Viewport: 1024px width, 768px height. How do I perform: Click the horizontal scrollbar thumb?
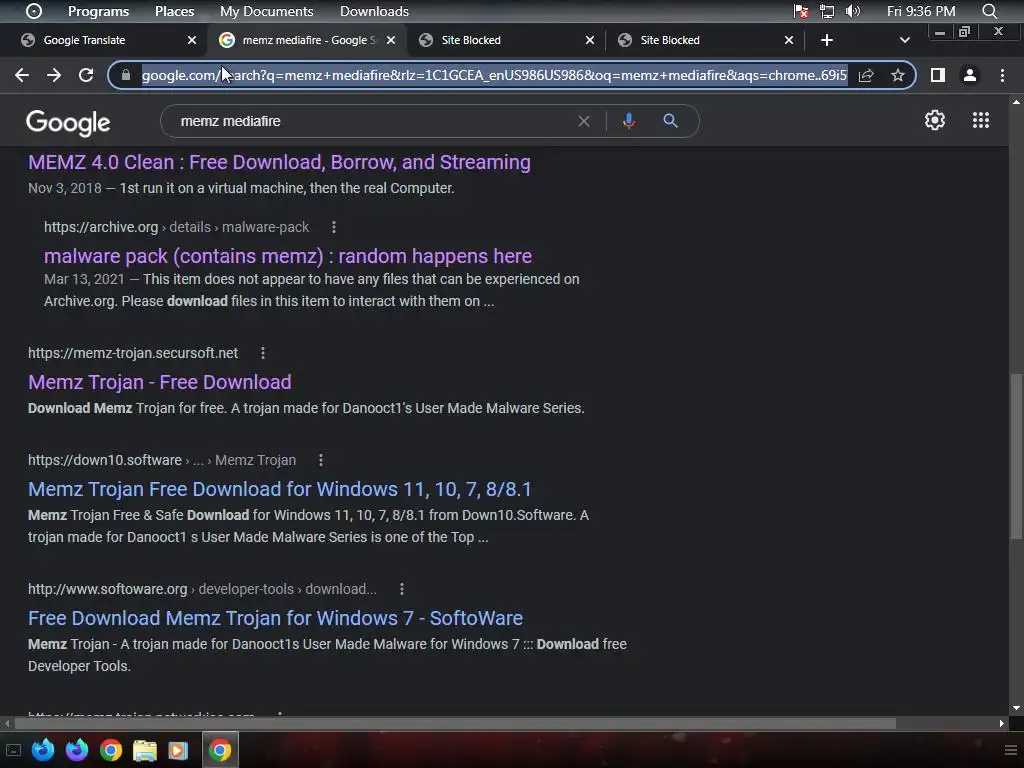point(455,723)
